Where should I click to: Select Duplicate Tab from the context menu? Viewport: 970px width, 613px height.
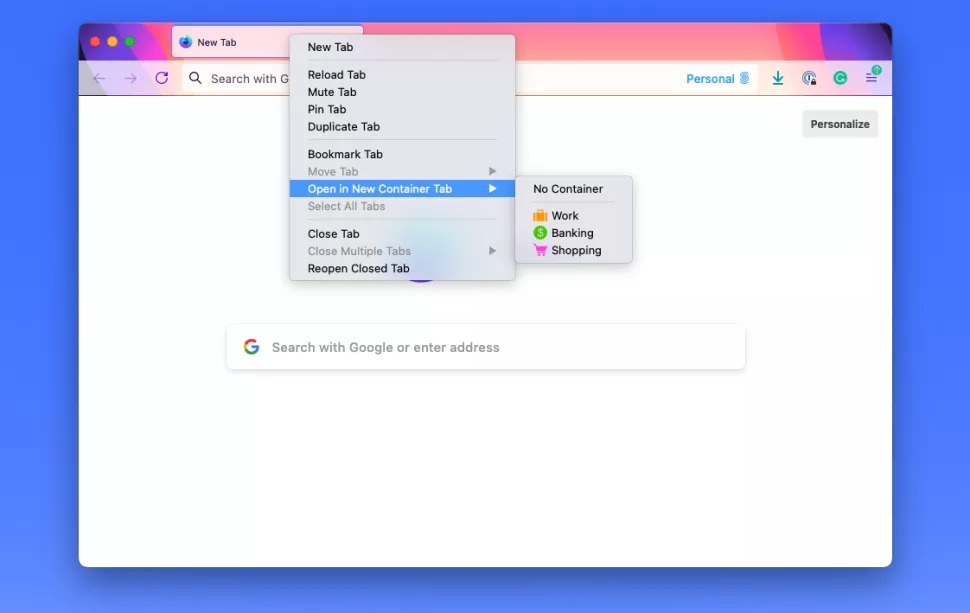click(344, 127)
